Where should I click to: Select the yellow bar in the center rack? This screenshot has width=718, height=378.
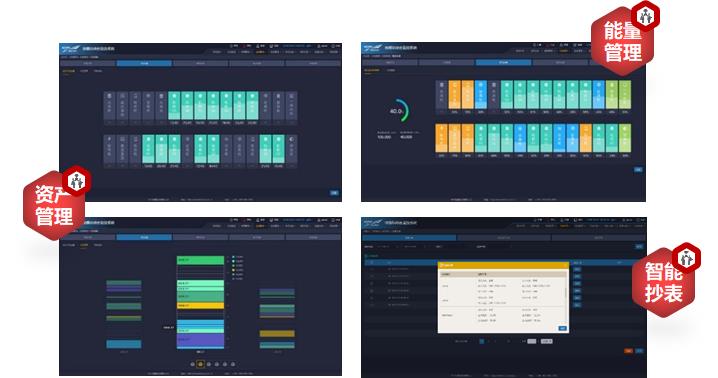tap(200, 305)
